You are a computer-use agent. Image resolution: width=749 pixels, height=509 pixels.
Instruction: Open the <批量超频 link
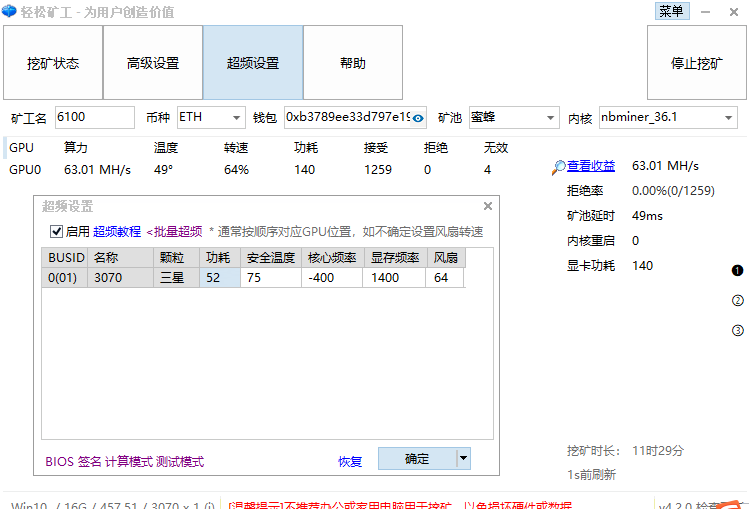(174, 232)
